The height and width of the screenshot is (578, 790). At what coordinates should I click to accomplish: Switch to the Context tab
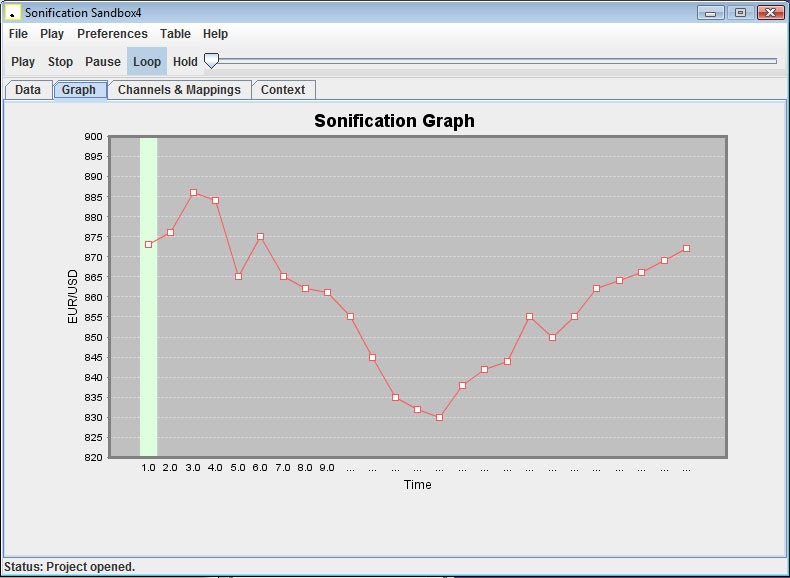(283, 90)
